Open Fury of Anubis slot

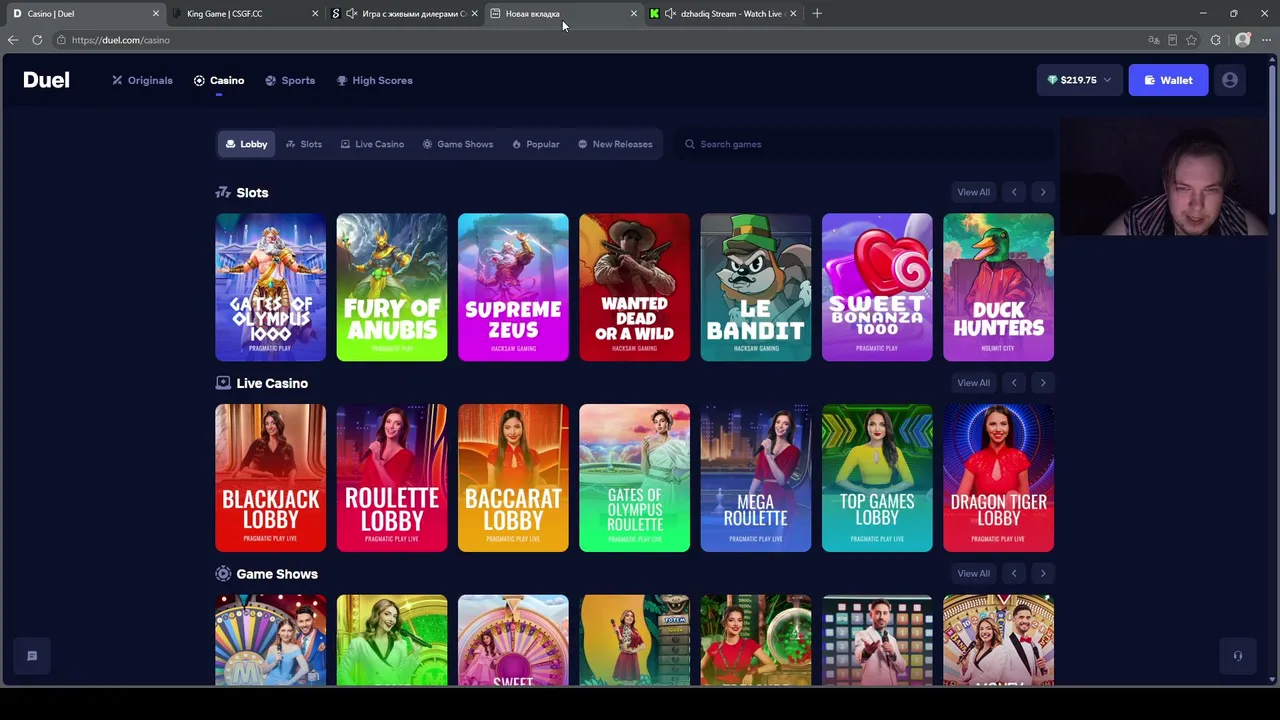point(392,287)
